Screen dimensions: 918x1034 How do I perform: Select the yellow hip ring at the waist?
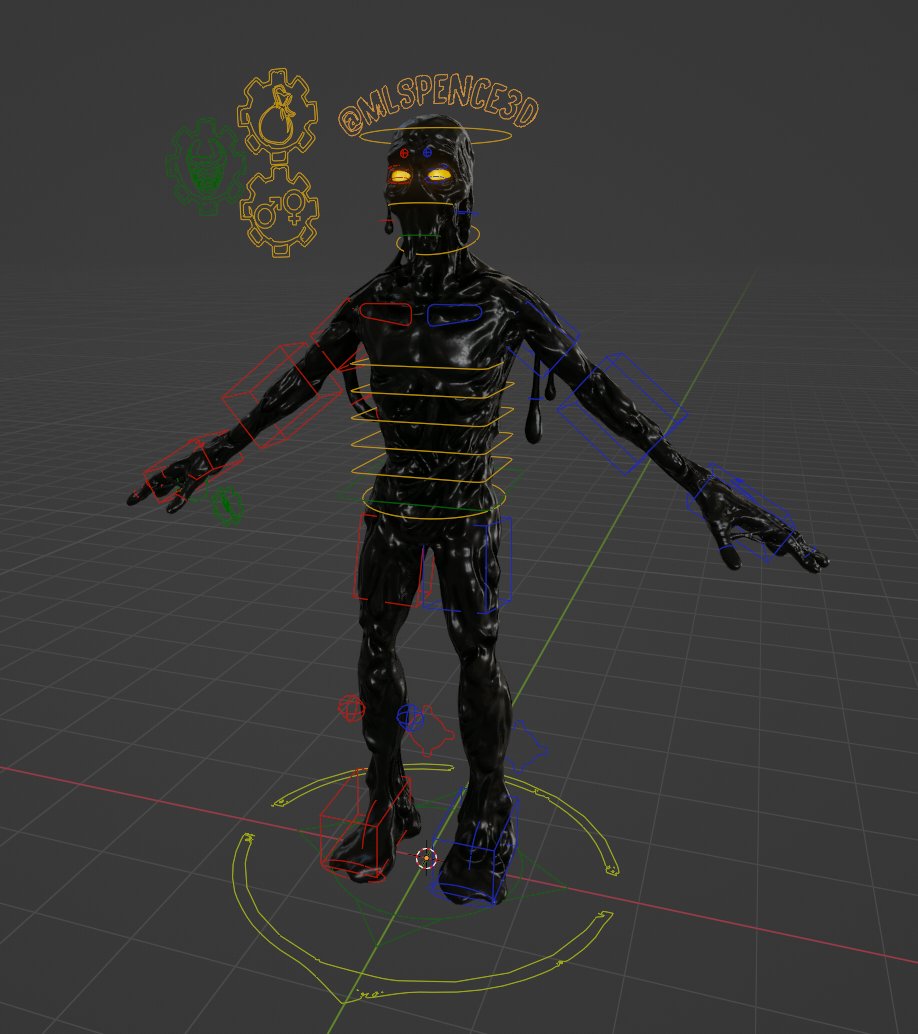433,500
